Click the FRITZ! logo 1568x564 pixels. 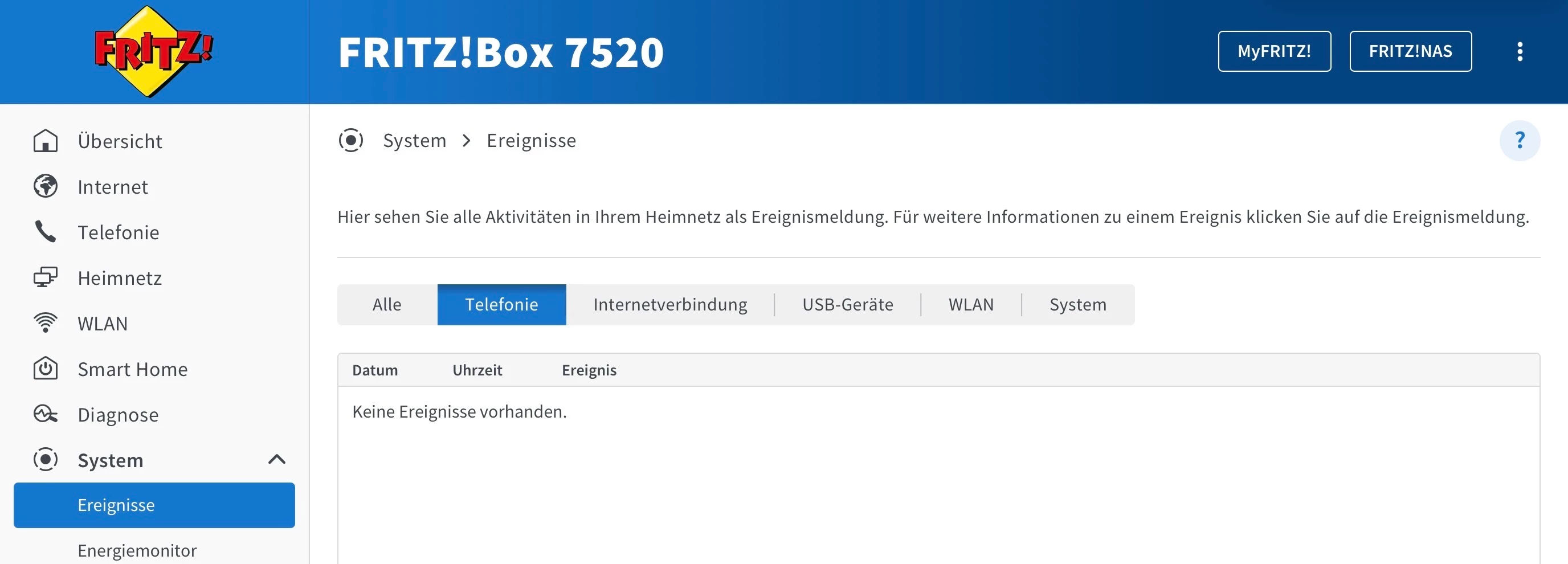click(153, 52)
